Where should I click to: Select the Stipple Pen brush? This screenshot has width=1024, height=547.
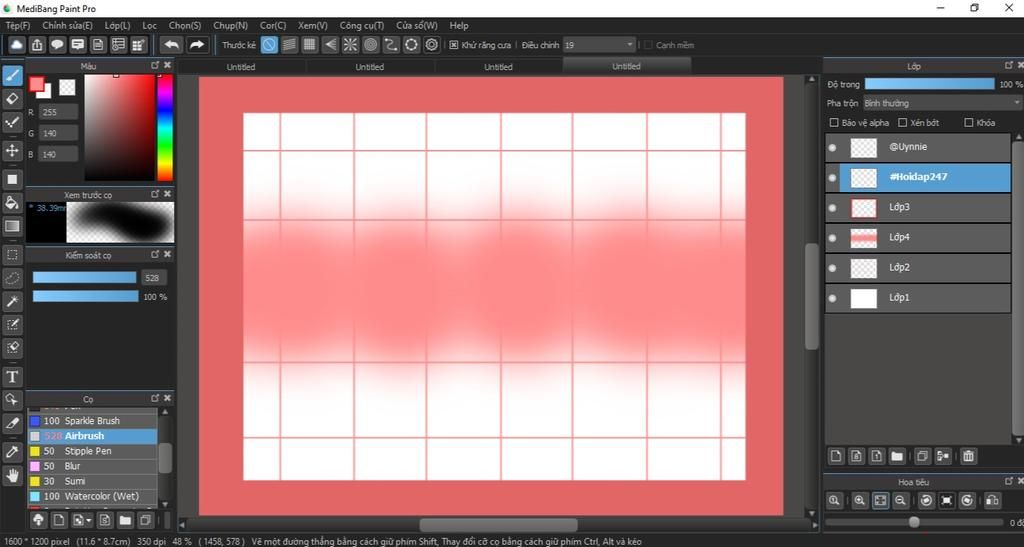[92, 451]
